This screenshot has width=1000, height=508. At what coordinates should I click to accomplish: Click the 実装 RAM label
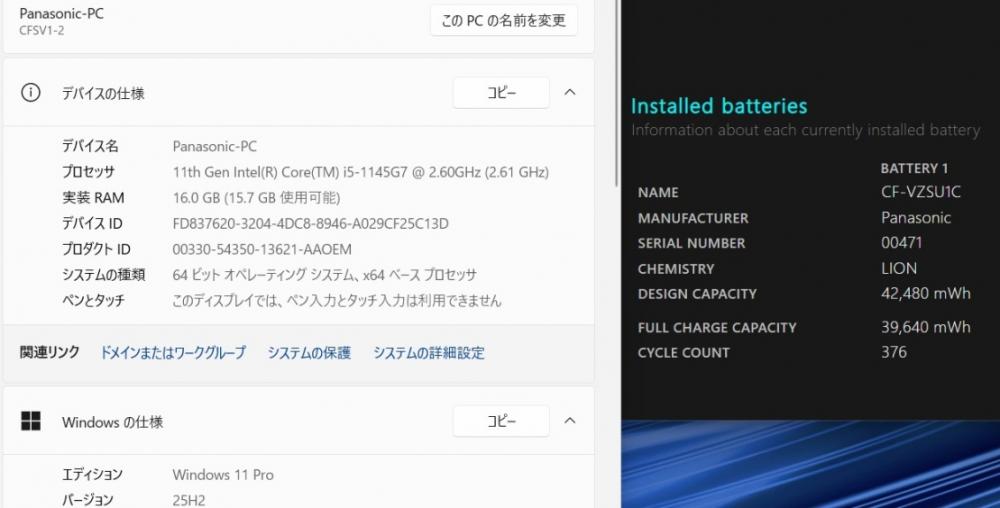93,198
